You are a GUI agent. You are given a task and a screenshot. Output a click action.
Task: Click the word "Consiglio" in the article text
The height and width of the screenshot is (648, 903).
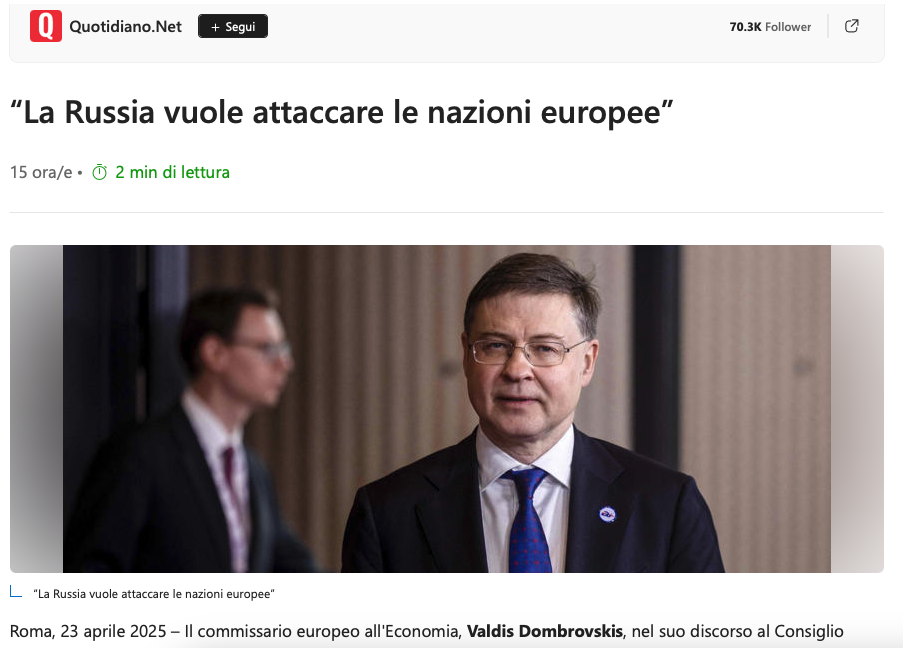point(809,631)
